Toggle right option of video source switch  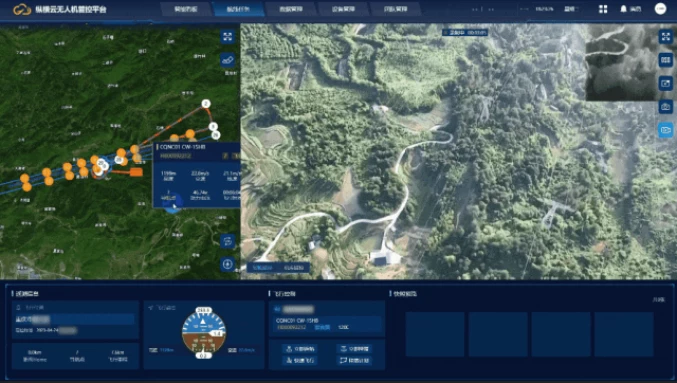point(294,268)
